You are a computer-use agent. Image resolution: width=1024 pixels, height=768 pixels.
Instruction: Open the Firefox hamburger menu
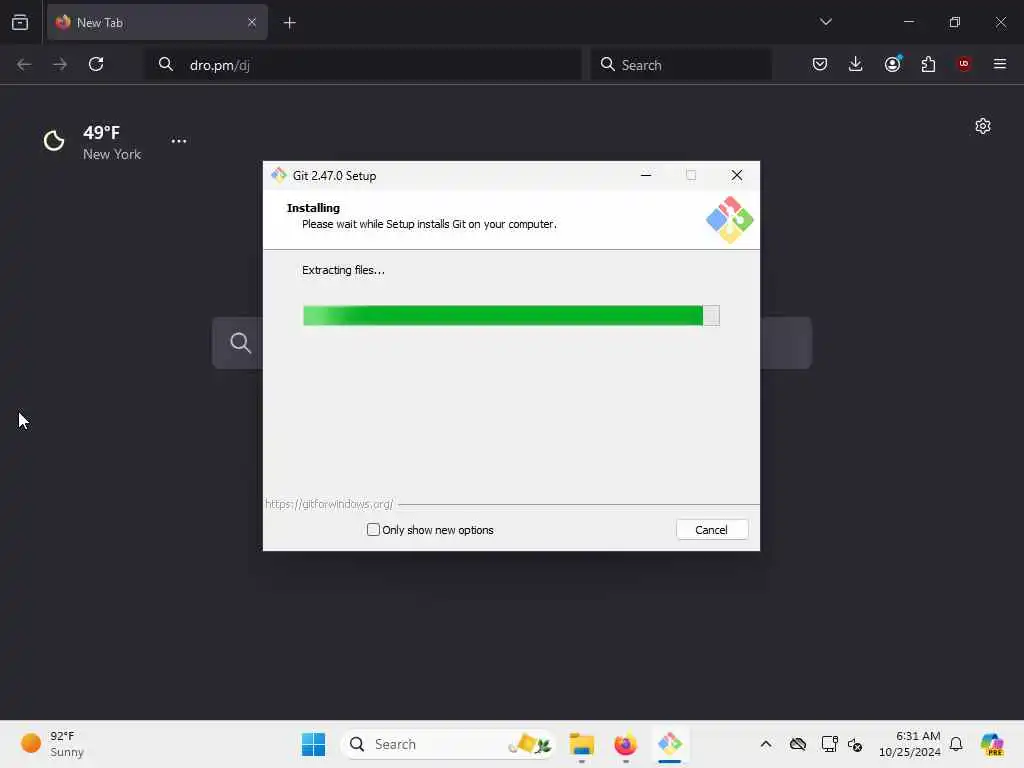tap(1000, 64)
